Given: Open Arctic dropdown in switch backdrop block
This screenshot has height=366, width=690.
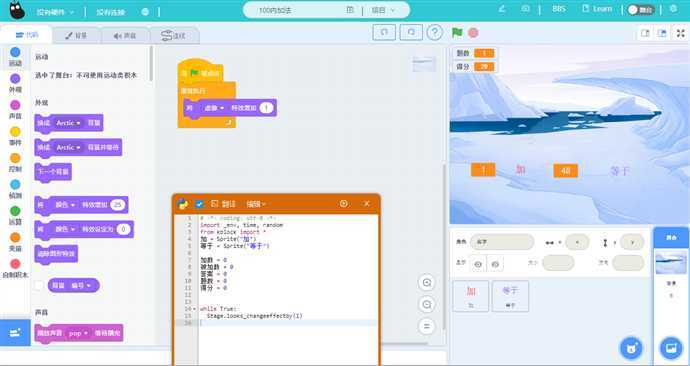Looking at the screenshot, I should click(x=68, y=123).
